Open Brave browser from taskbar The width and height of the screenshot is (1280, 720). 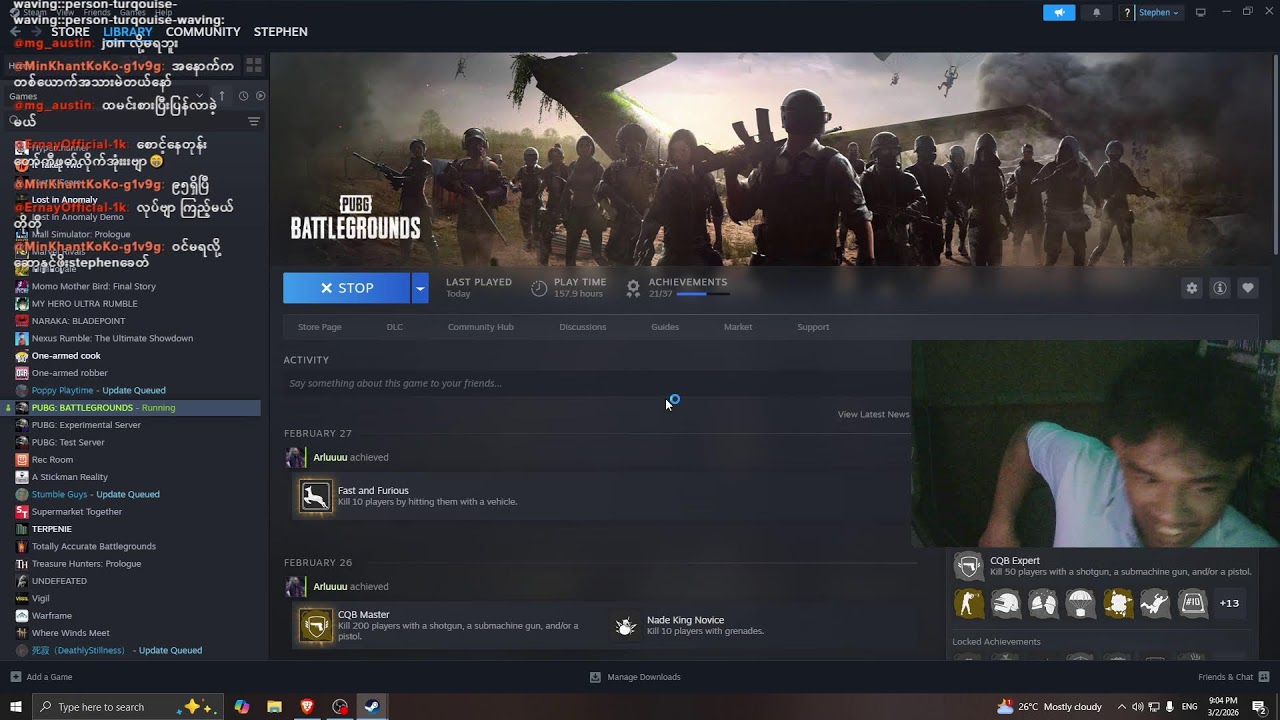(307, 706)
